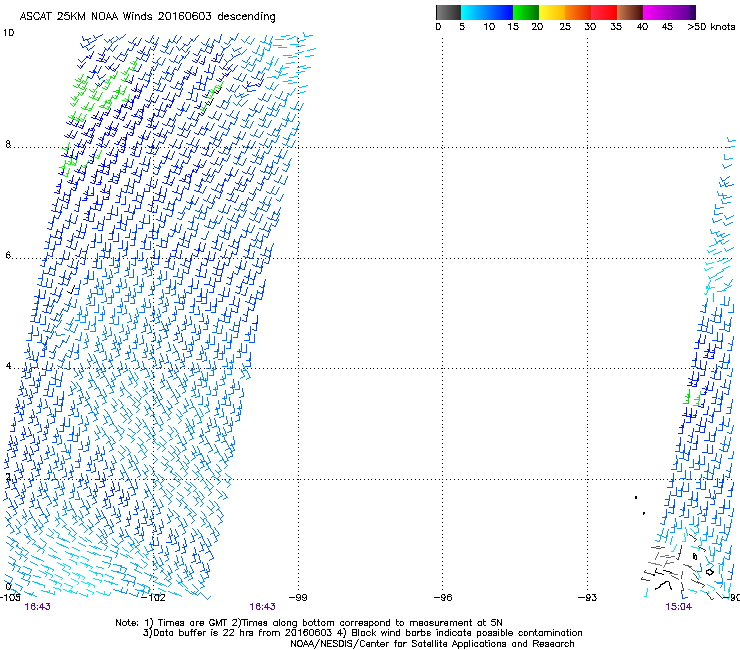Click the 'NOAA/NESDIS/Center for Satellite Applications and Research' credit

tap(432, 644)
